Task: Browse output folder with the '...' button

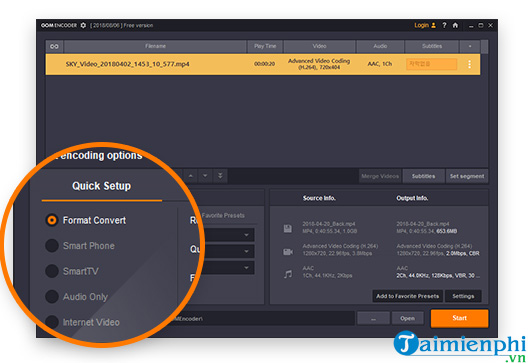Action: (x=373, y=319)
